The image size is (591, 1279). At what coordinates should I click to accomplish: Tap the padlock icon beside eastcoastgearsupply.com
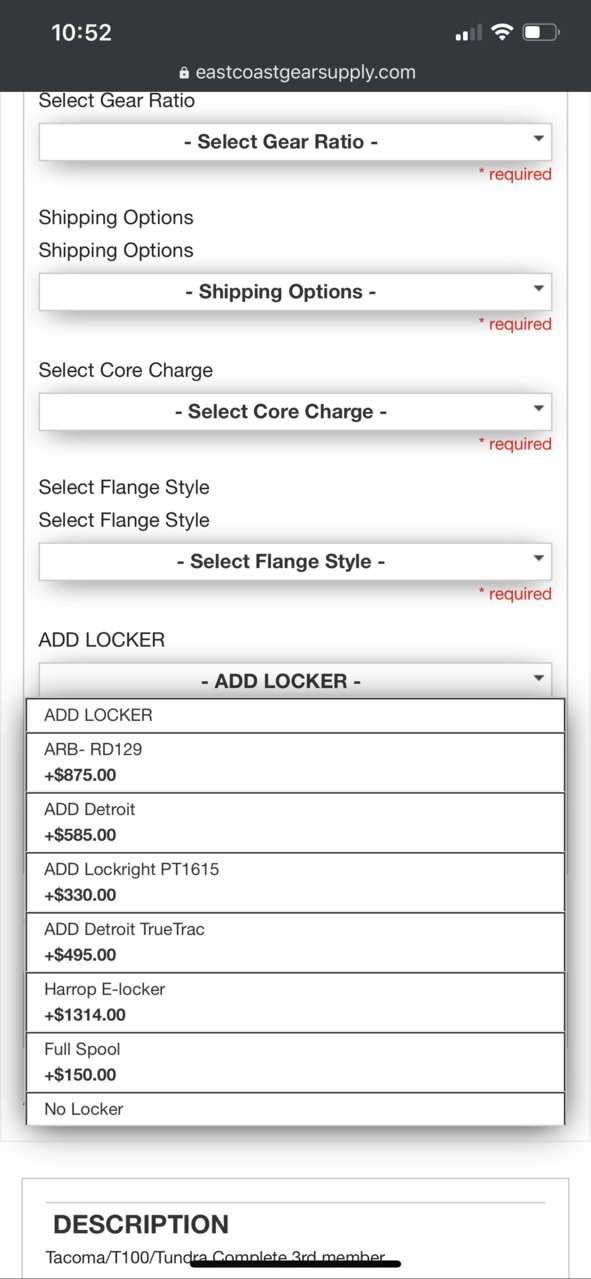point(183,73)
